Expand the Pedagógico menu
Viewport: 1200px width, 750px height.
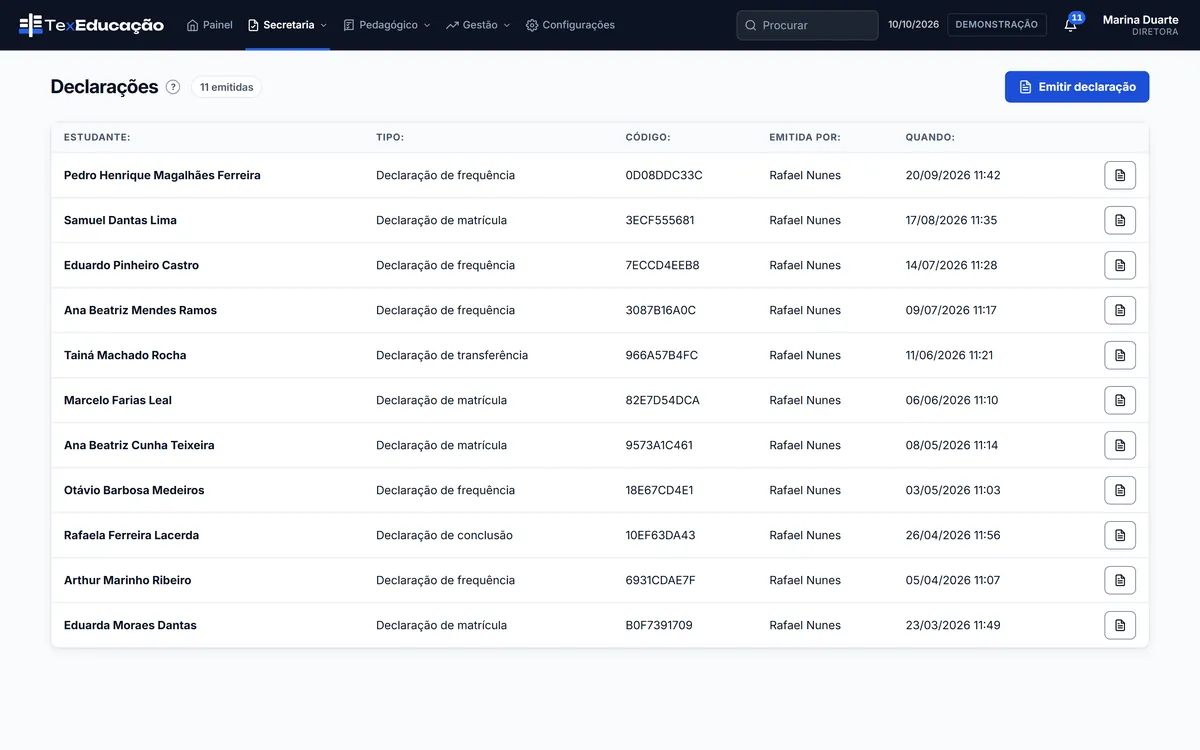(387, 25)
